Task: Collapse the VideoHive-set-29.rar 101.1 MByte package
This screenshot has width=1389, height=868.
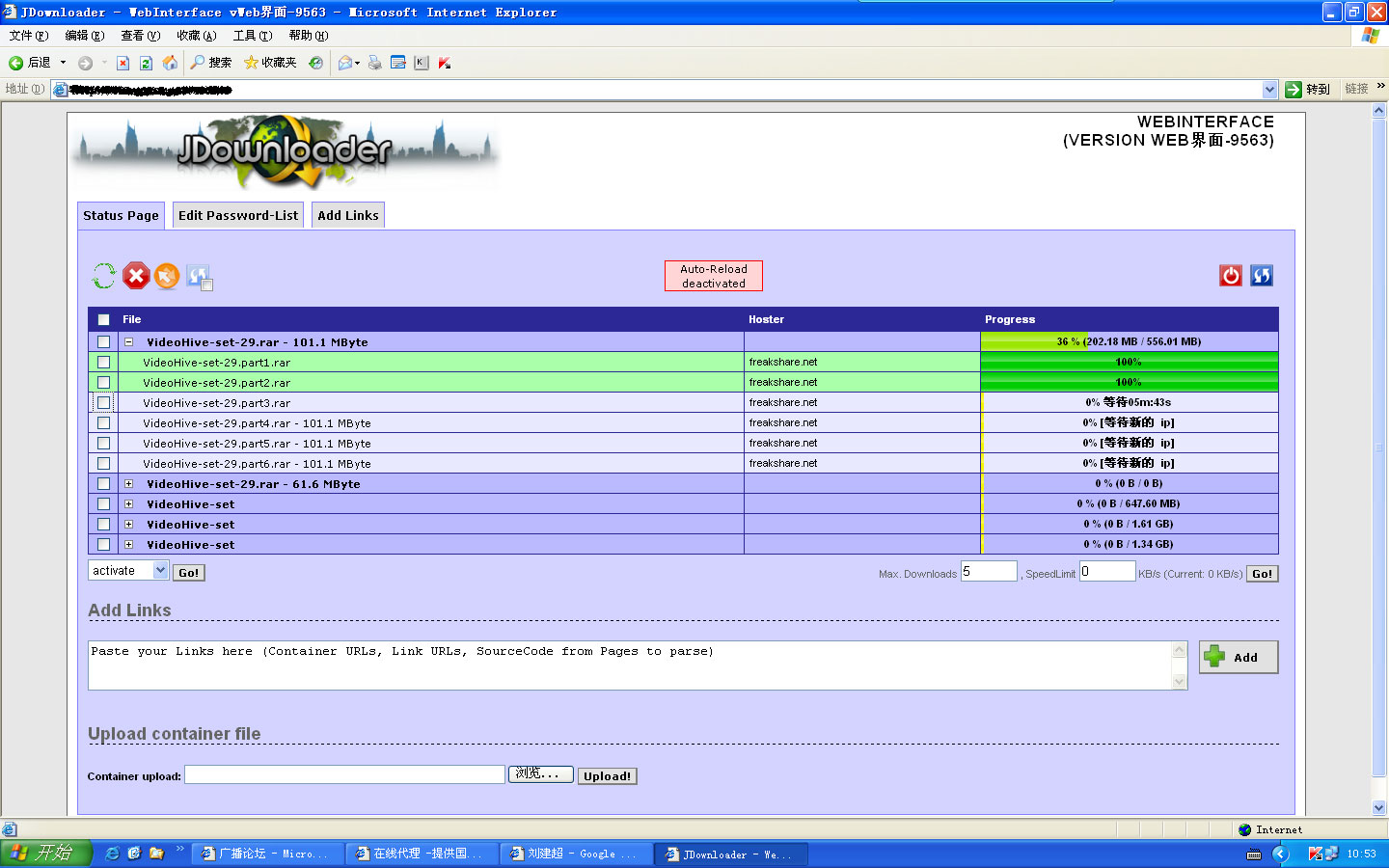Action: tap(128, 342)
